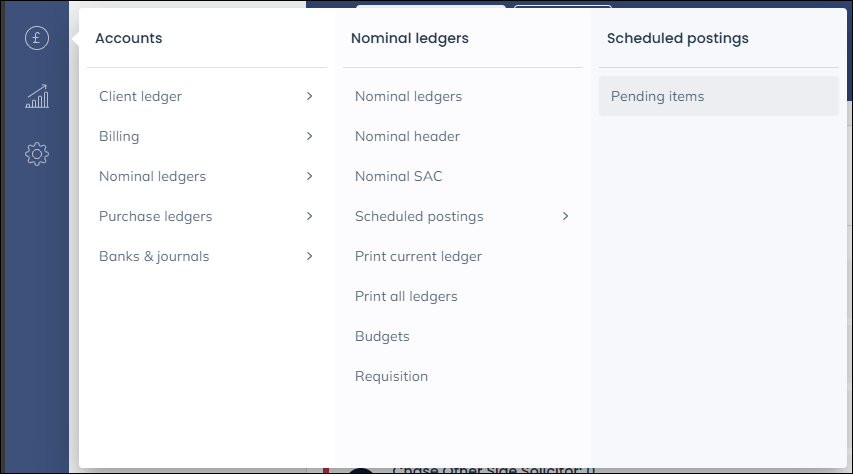Open the settings gear sidebar icon
The image size is (853, 474).
pos(37,154)
